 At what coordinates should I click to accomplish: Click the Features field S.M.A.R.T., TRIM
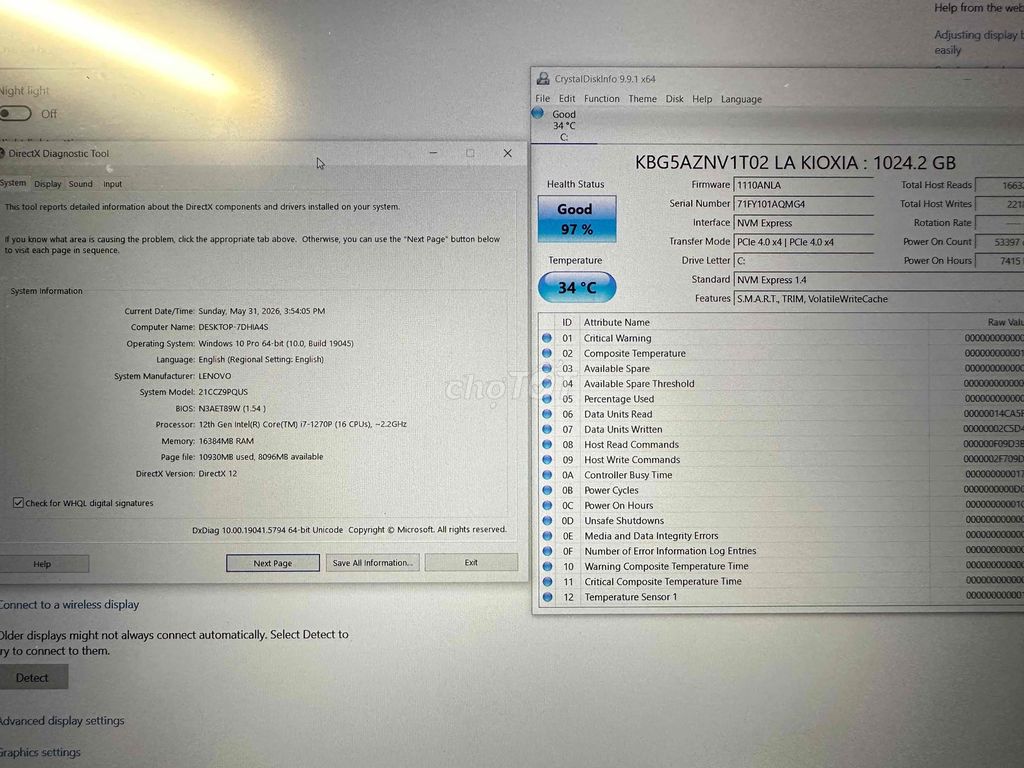[878, 298]
